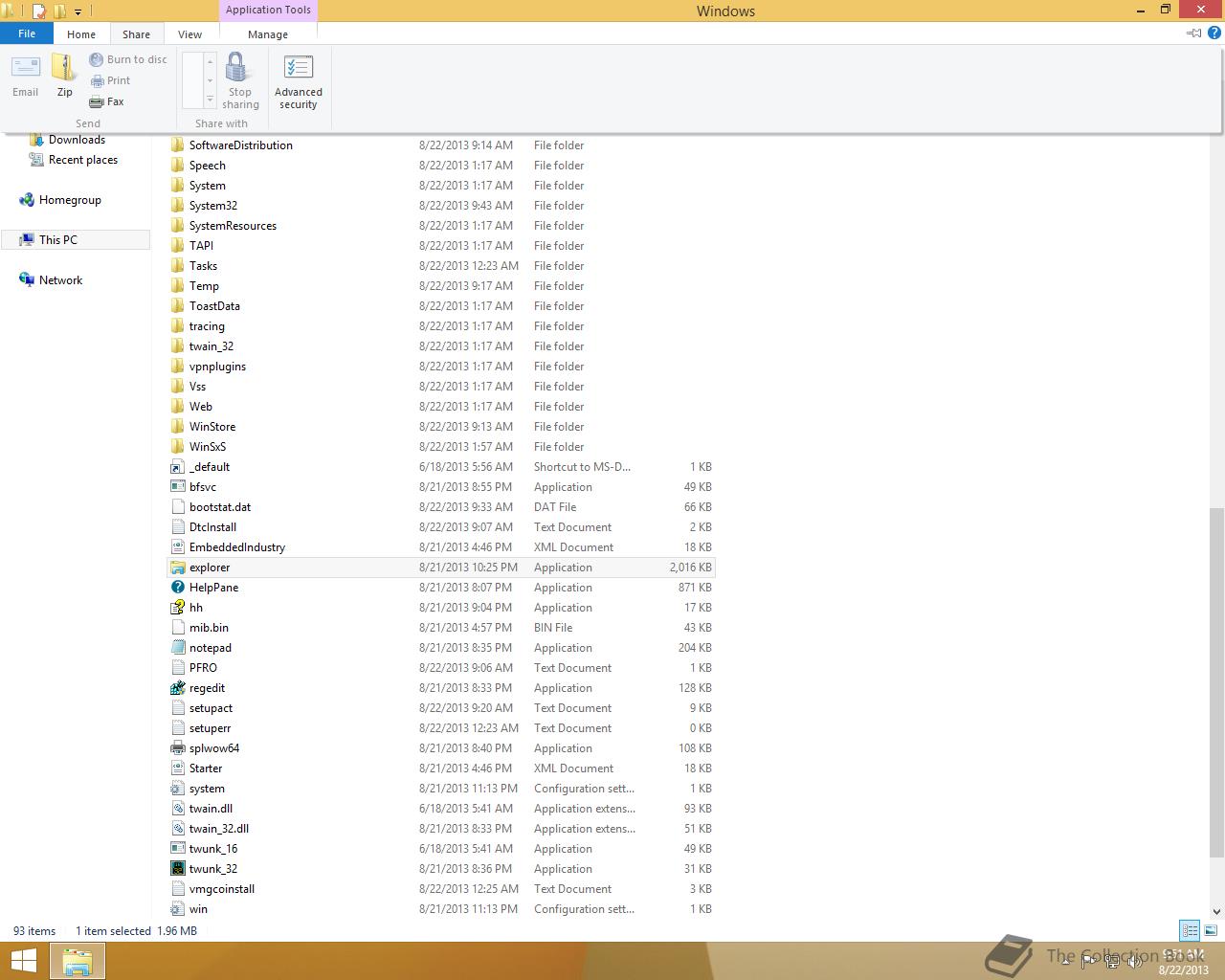Viewport: 1225px width, 980px height.
Task: Open Recent places in the navigation pane
Action: [x=83, y=160]
